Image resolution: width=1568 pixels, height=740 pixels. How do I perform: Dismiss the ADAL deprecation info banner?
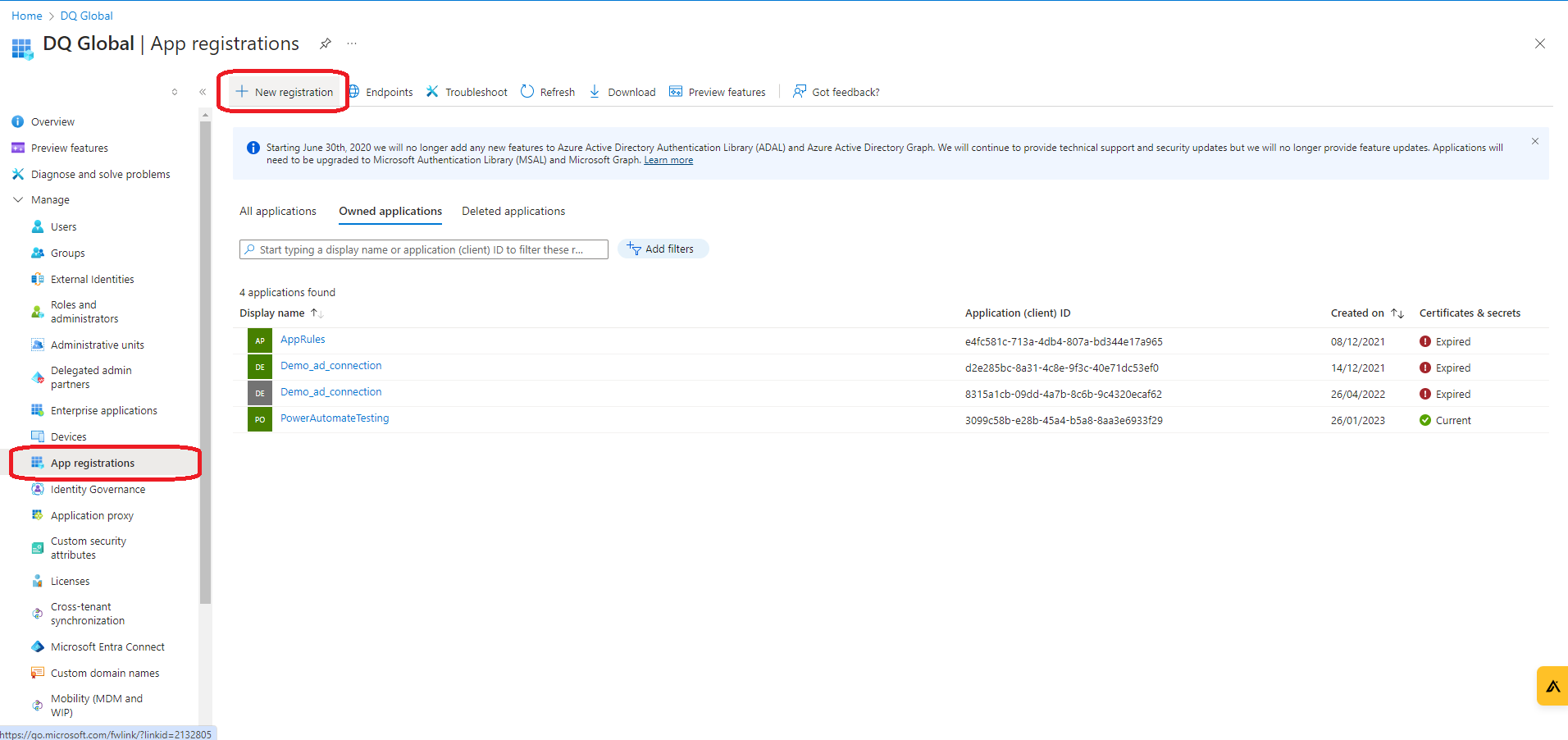coord(1535,142)
